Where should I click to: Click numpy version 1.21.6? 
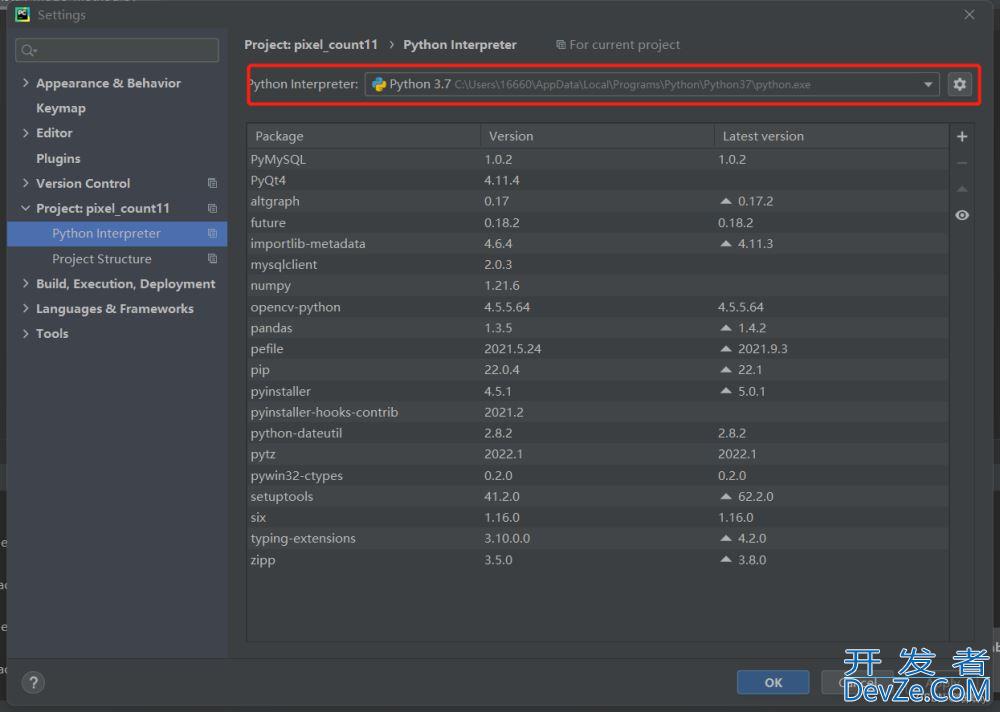pos(502,285)
